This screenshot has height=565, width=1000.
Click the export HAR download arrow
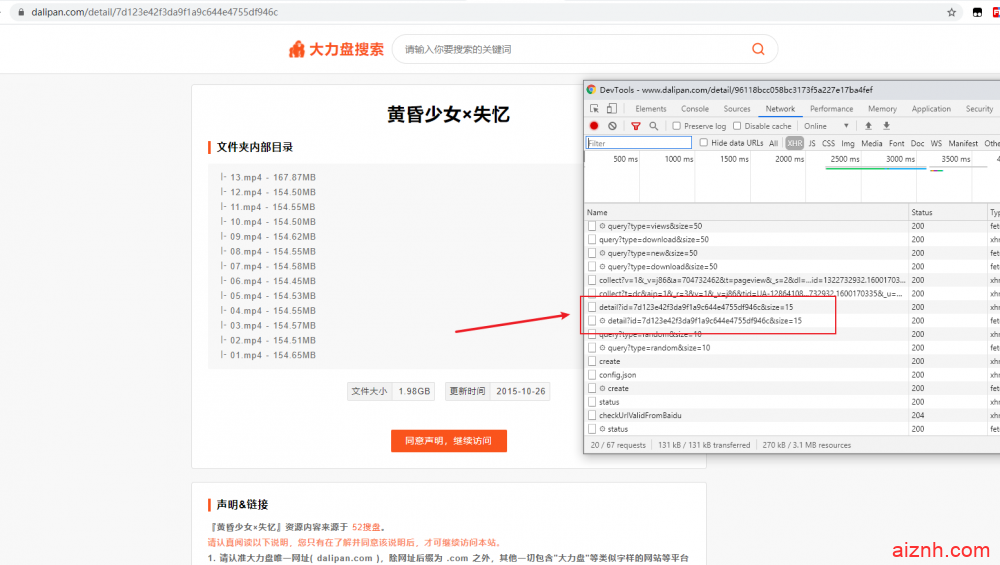pos(886,126)
